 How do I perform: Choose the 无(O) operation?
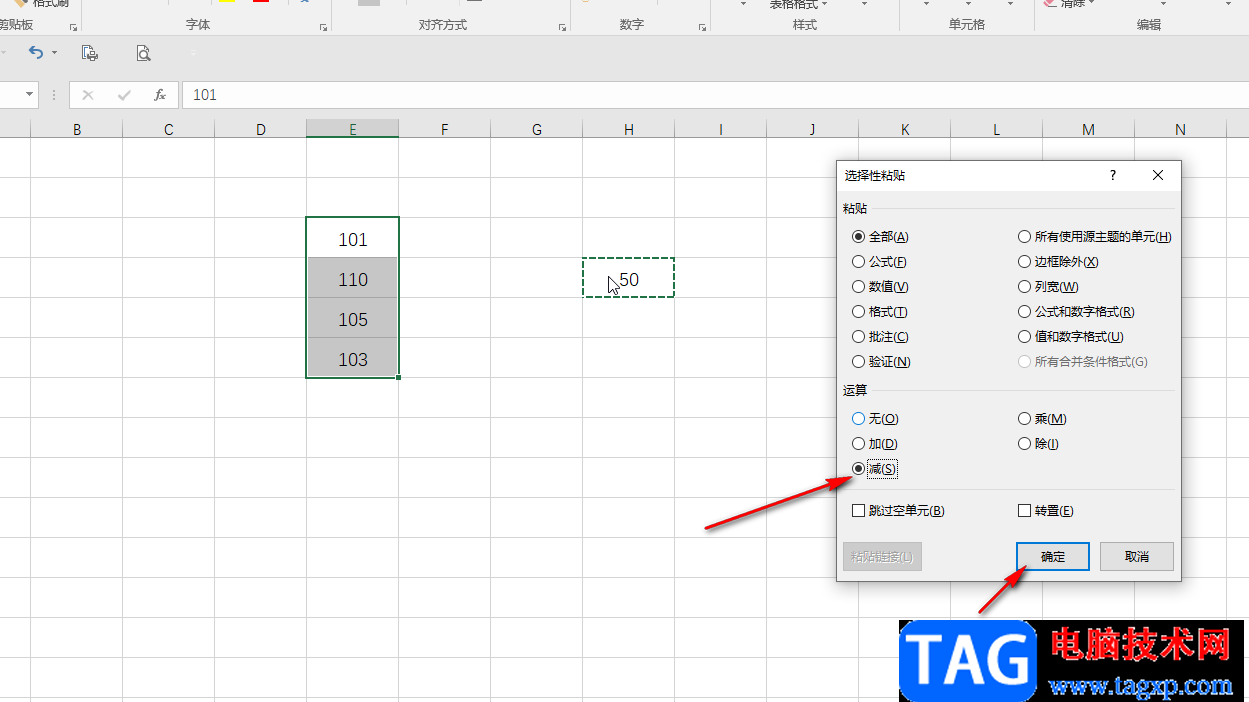click(x=875, y=419)
